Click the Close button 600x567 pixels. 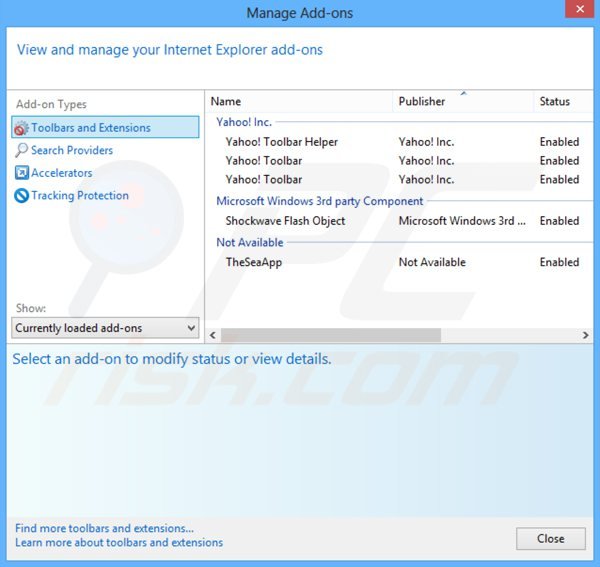tap(551, 539)
